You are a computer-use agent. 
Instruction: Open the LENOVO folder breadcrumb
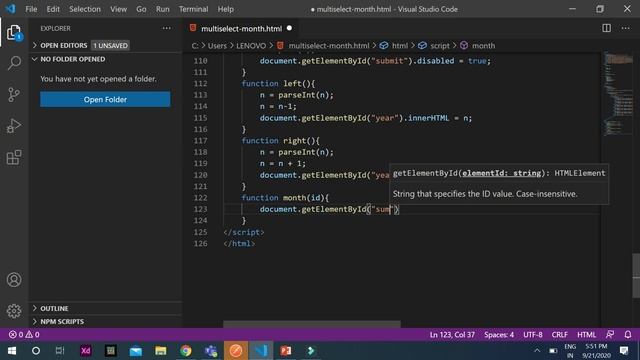point(251,46)
